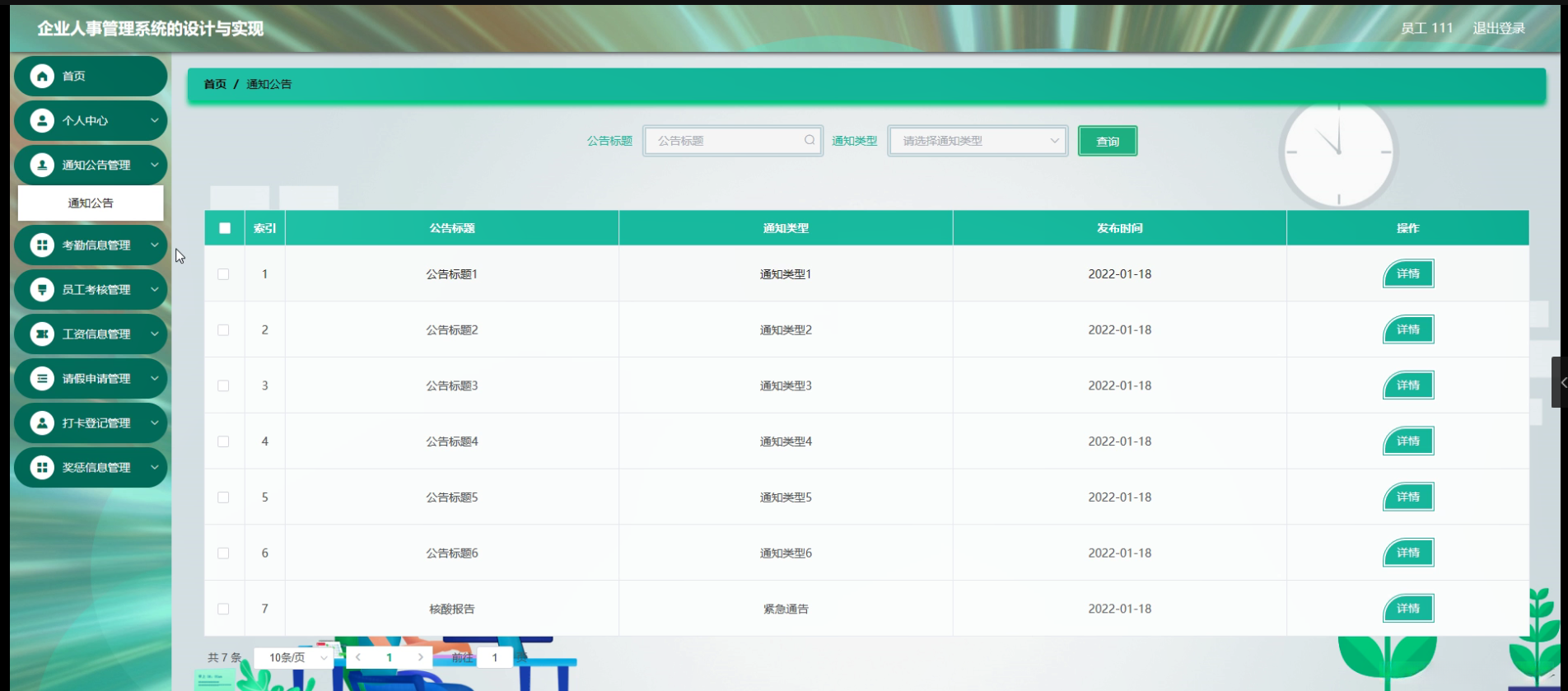The width and height of the screenshot is (1568, 691).
Task: Click 员工 111 user label in header
Action: (x=1427, y=28)
